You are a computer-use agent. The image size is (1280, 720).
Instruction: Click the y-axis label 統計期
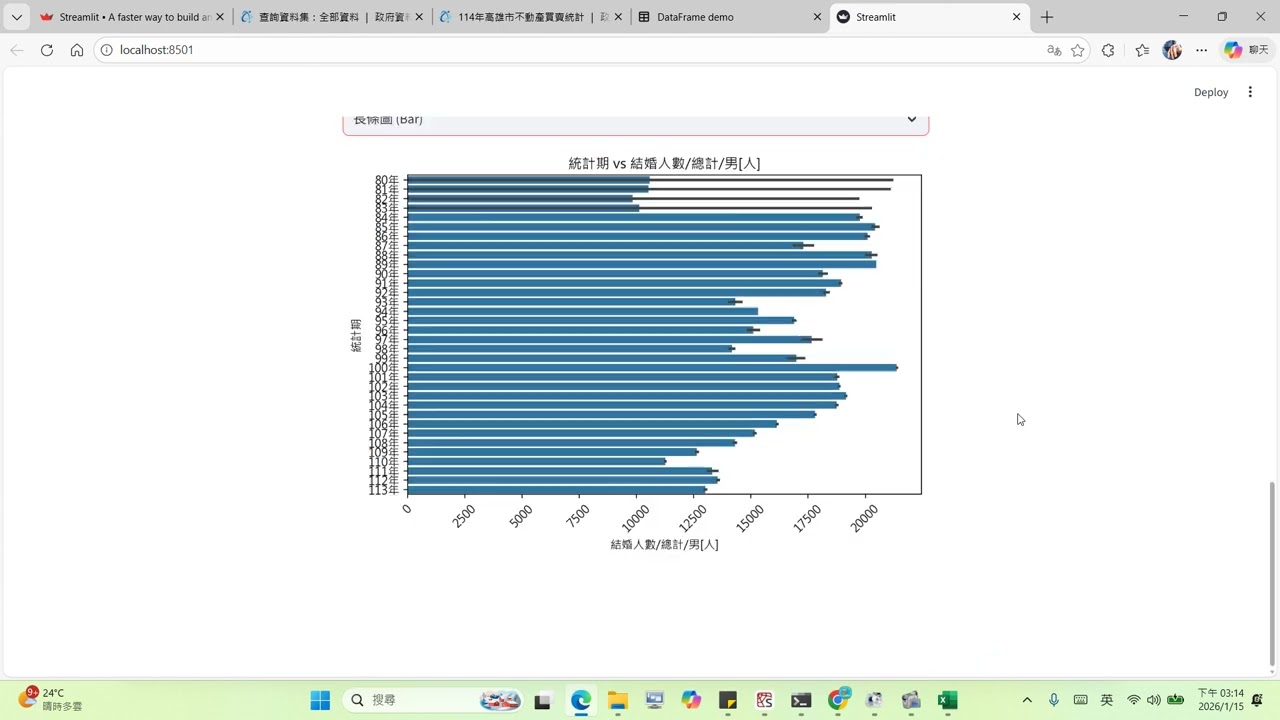pyautogui.click(x=356, y=335)
